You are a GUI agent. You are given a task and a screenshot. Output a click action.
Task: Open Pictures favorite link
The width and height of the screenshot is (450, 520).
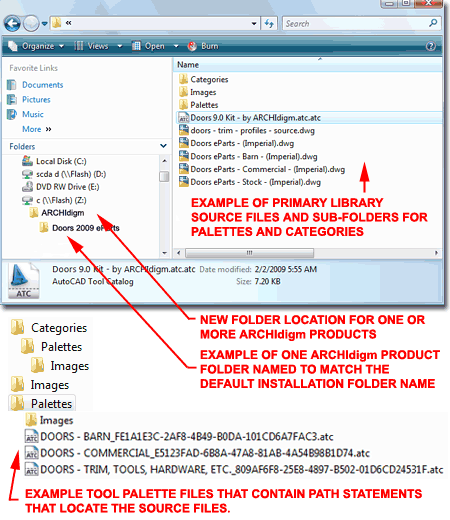pos(36,99)
